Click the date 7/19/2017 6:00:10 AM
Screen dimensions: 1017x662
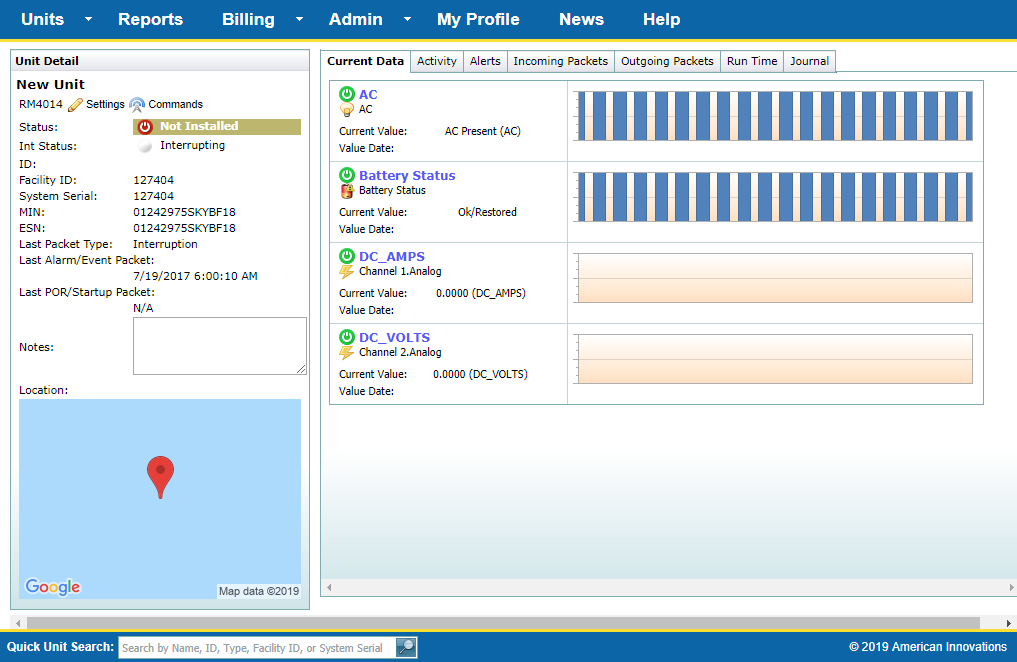pos(195,276)
